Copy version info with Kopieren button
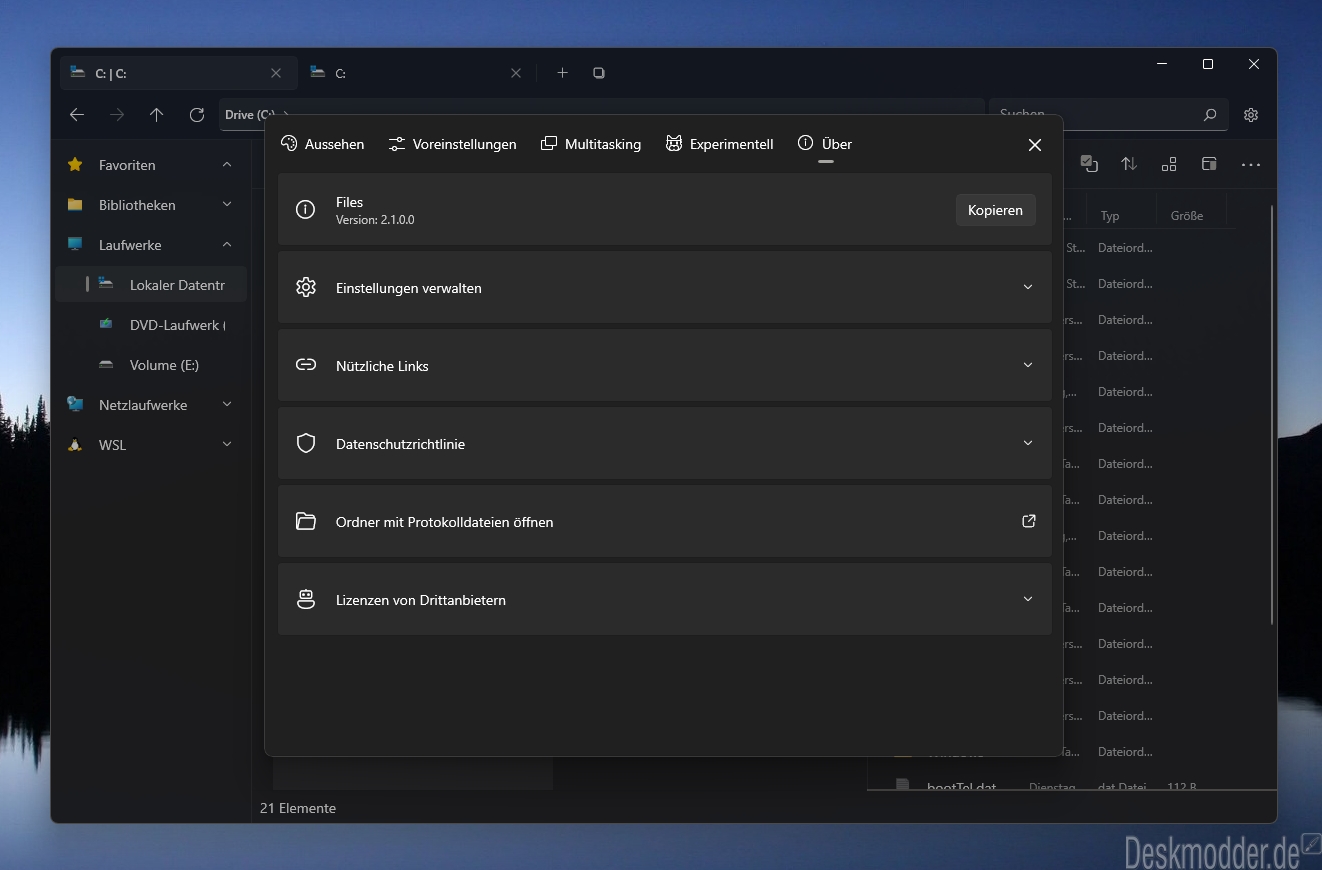1322x870 pixels. click(x=995, y=210)
